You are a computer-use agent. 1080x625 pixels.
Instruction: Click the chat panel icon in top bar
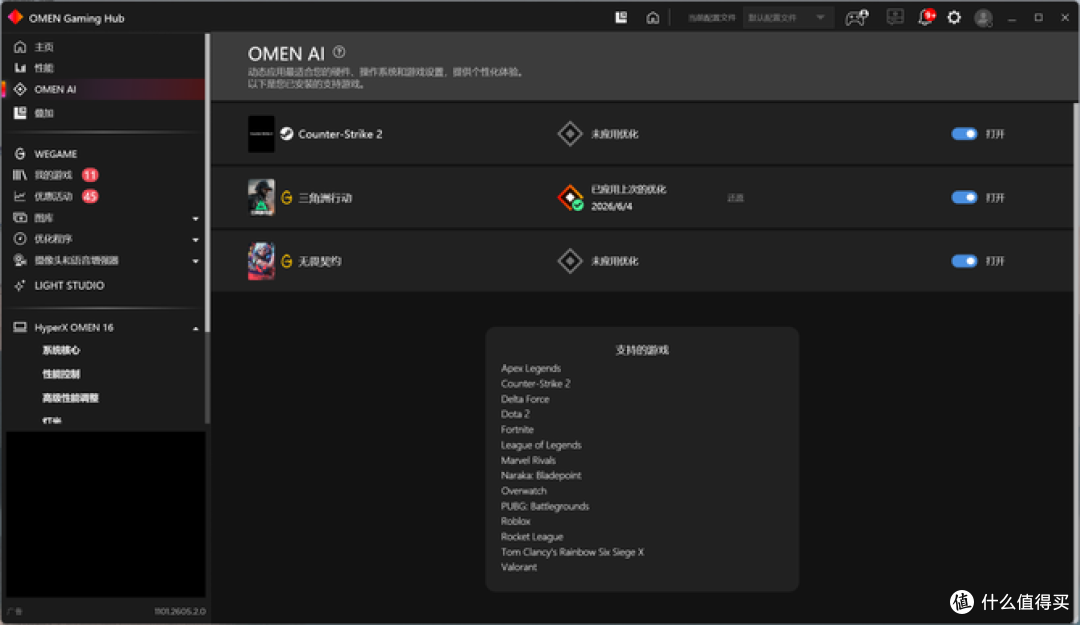[x=895, y=17]
